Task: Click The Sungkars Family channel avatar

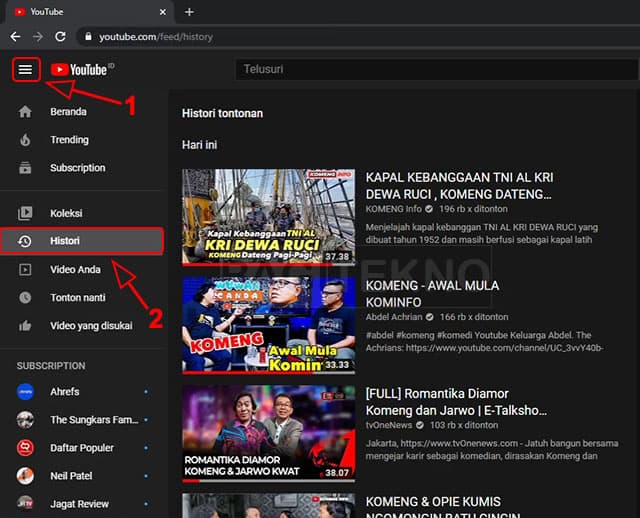Action: [x=25, y=420]
